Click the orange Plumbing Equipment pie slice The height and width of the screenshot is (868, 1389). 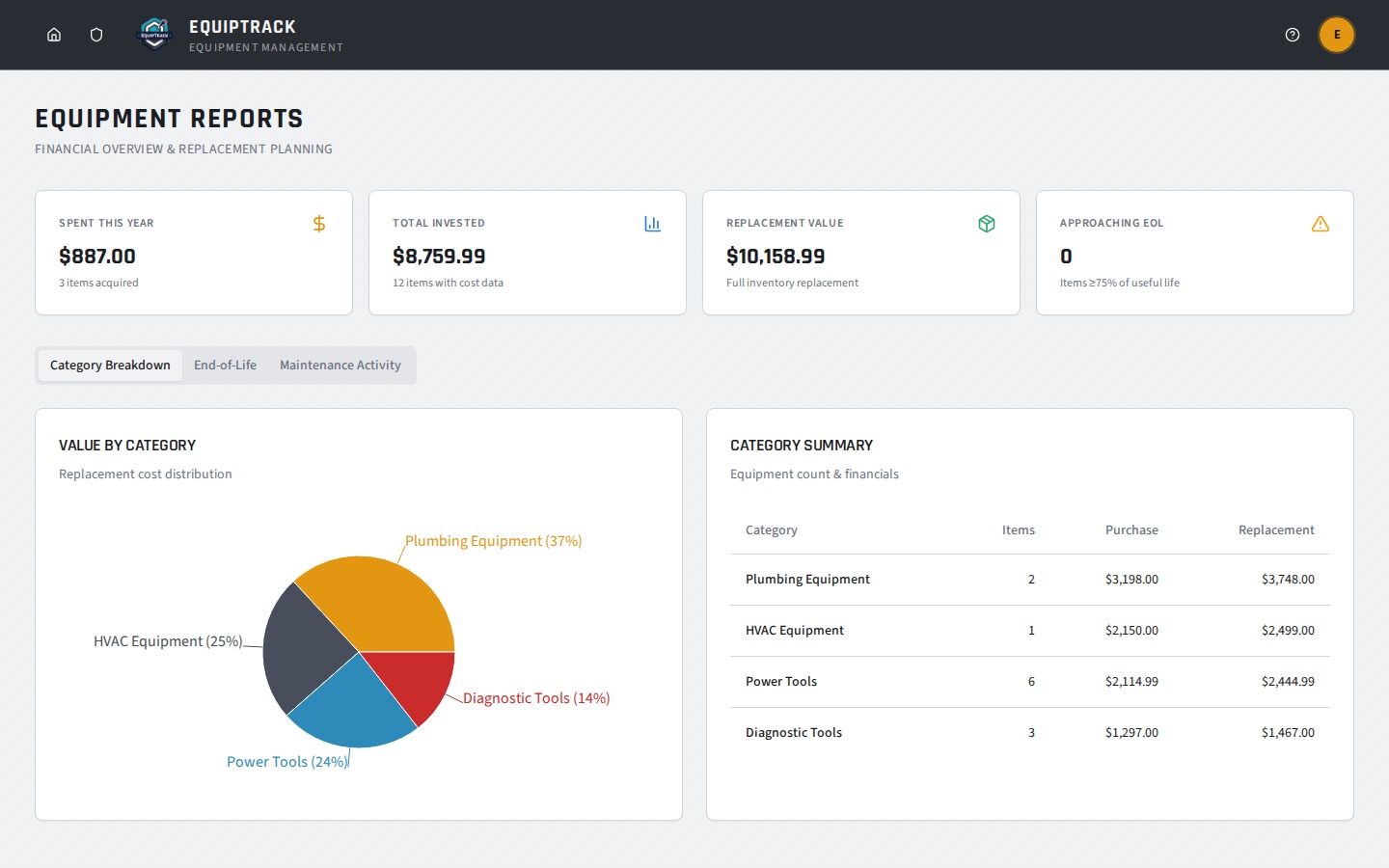pos(386,603)
